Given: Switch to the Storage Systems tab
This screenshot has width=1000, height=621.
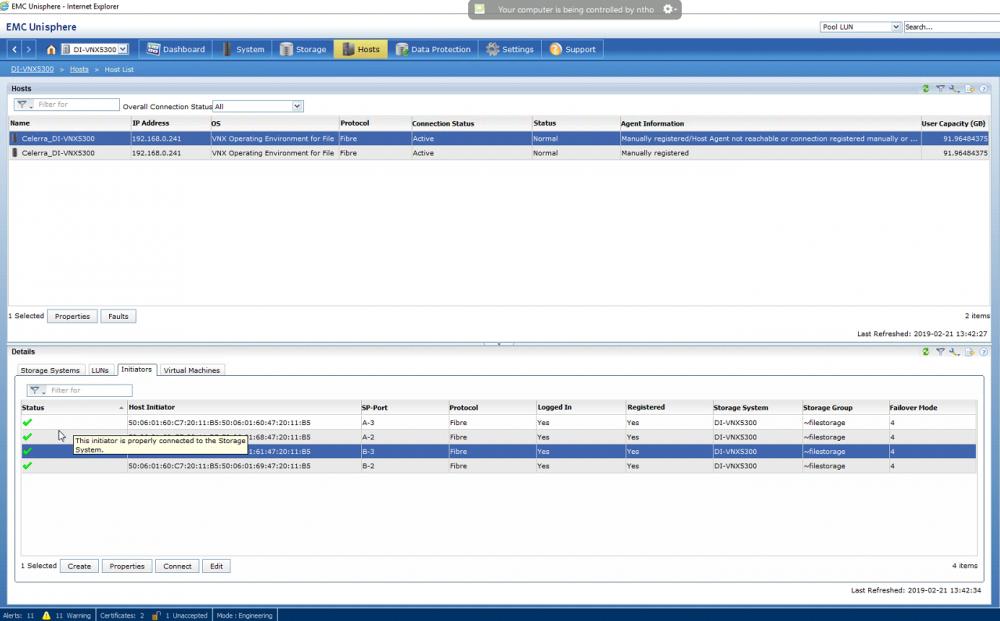Looking at the screenshot, I should click(x=50, y=370).
